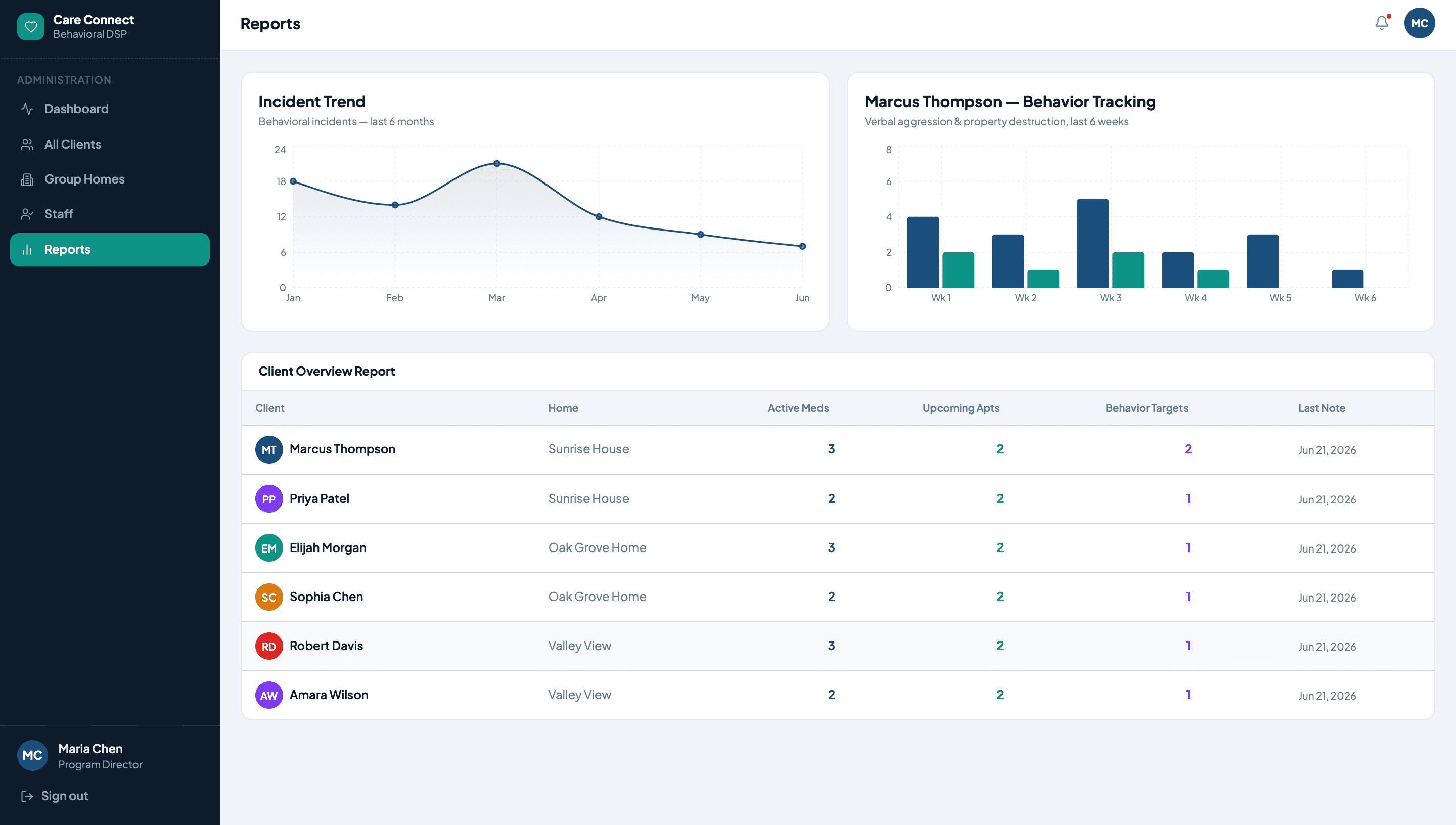Screen dimensions: 1456x825
Task: Open Sophia Chen client row
Action: pyautogui.click(x=837, y=597)
